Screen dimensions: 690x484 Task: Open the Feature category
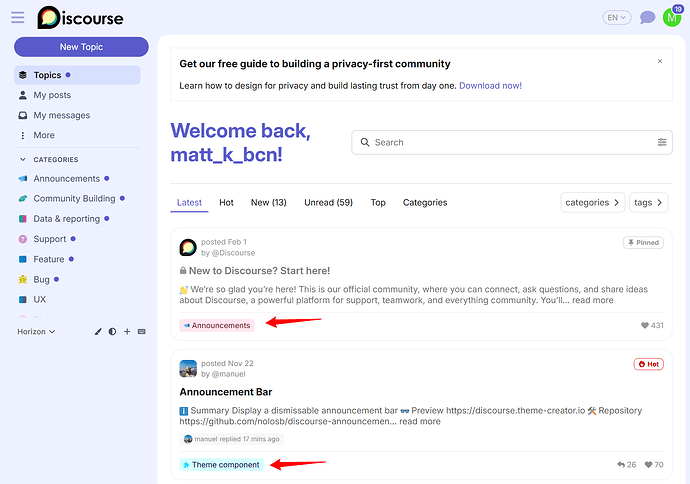pos(49,259)
